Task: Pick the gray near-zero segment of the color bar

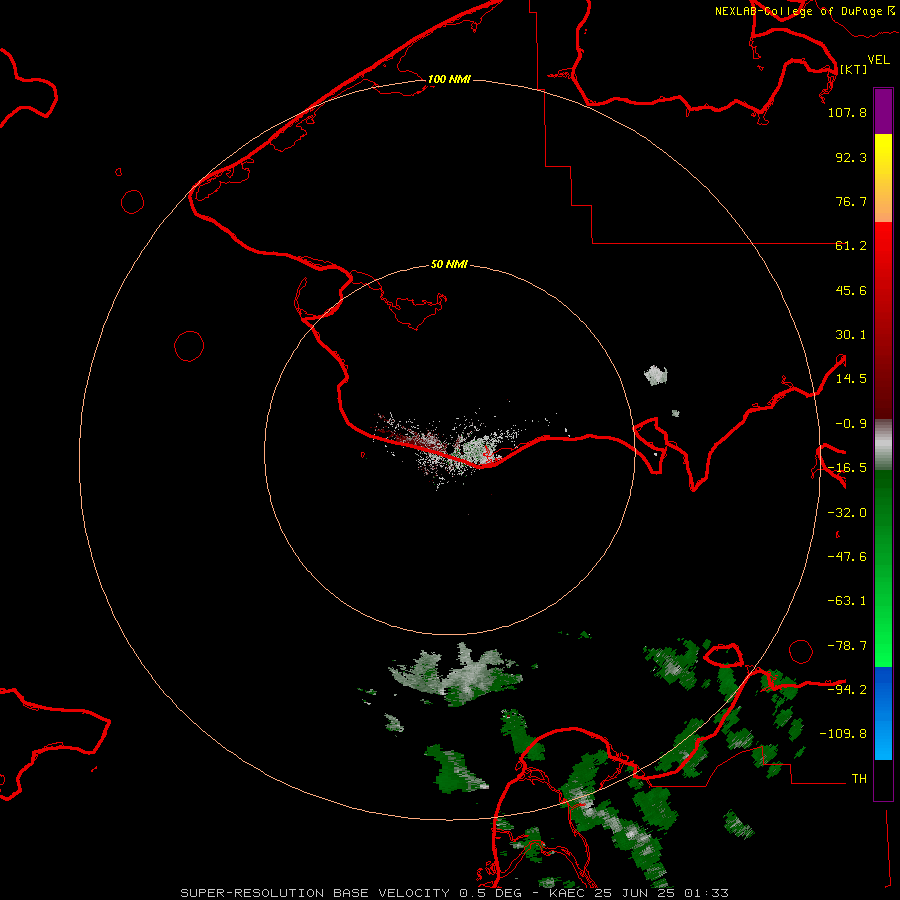Action: [883, 445]
